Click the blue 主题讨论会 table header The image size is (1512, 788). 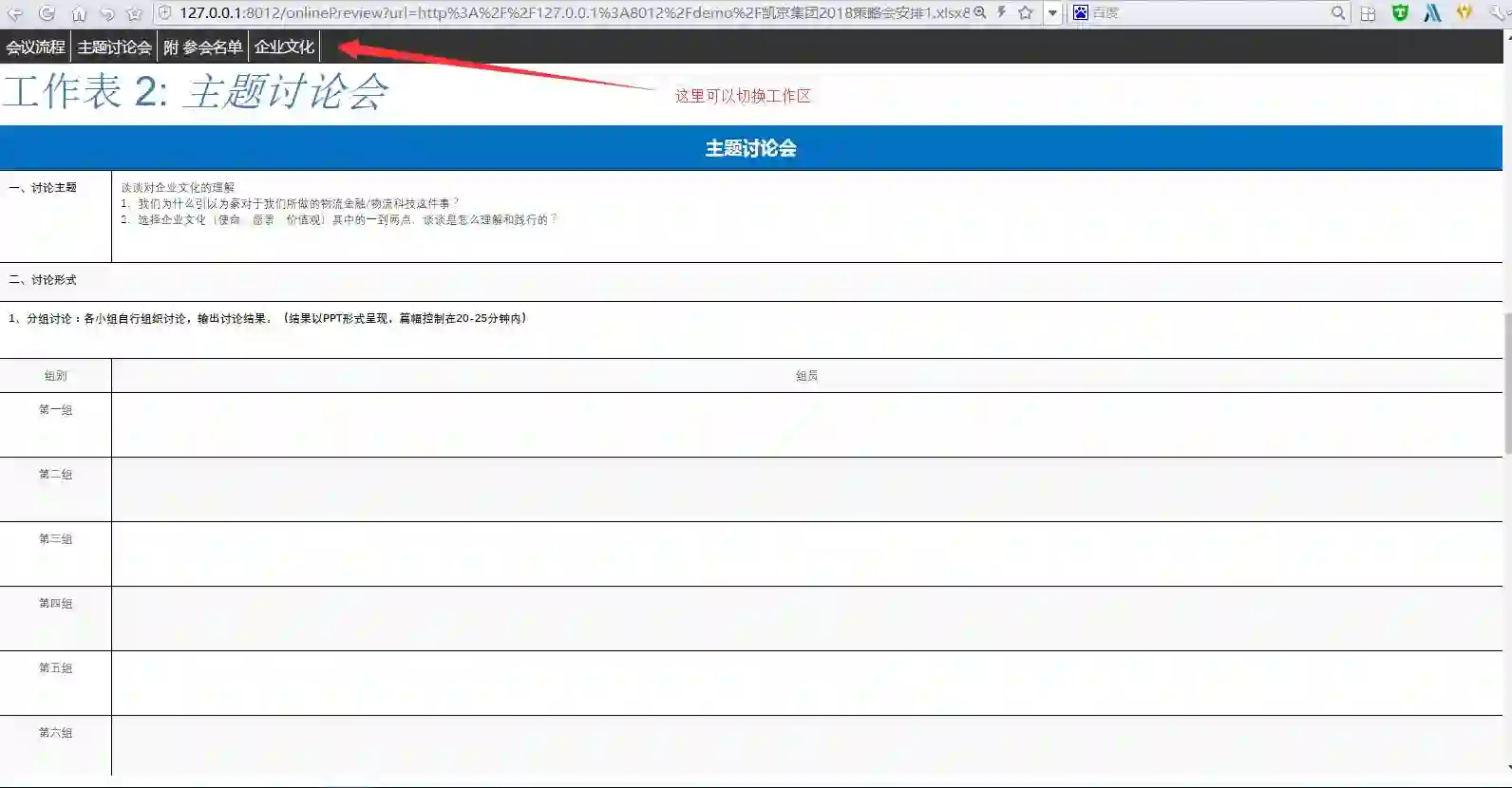point(751,148)
